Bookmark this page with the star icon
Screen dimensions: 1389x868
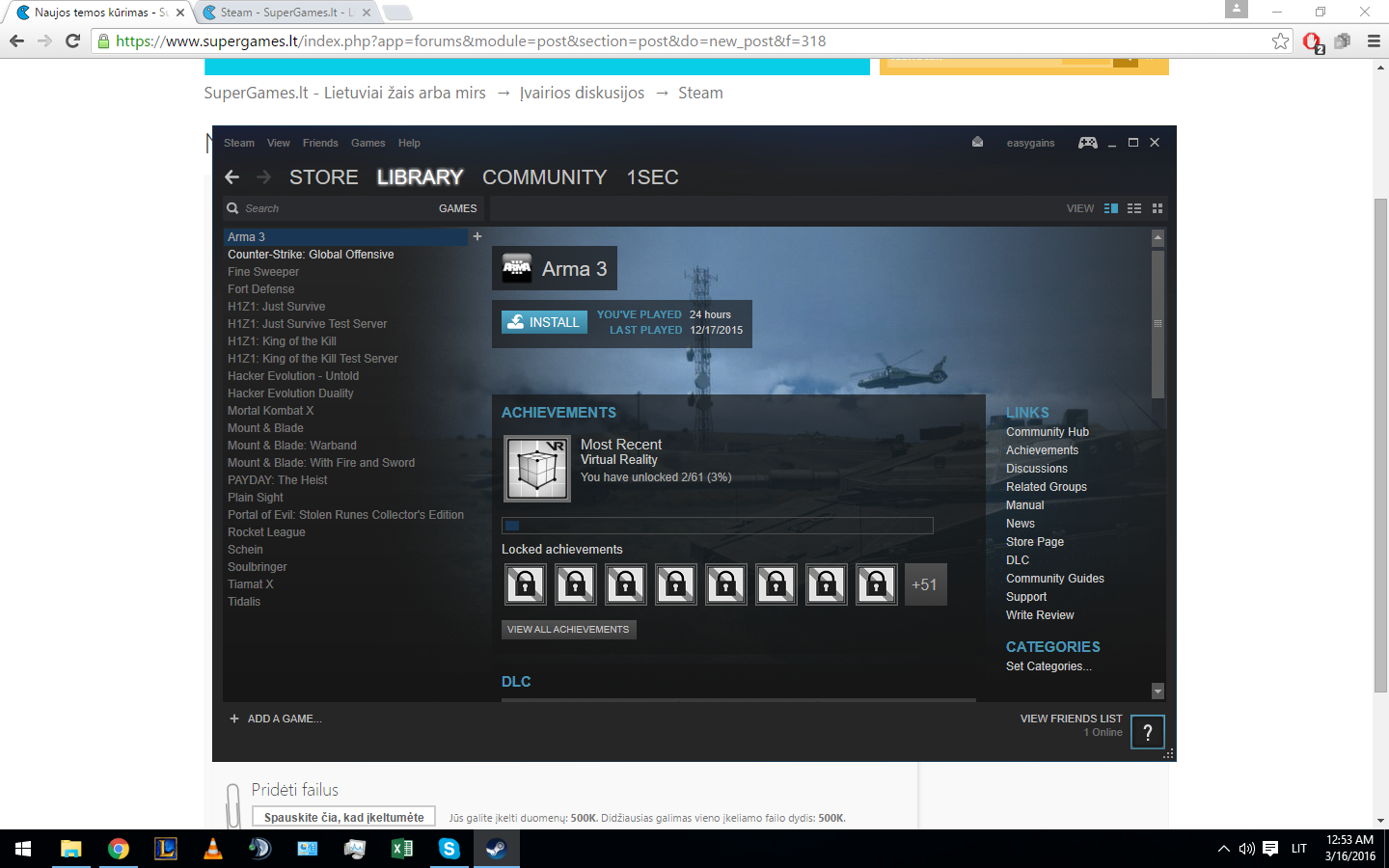point(1280,41)
